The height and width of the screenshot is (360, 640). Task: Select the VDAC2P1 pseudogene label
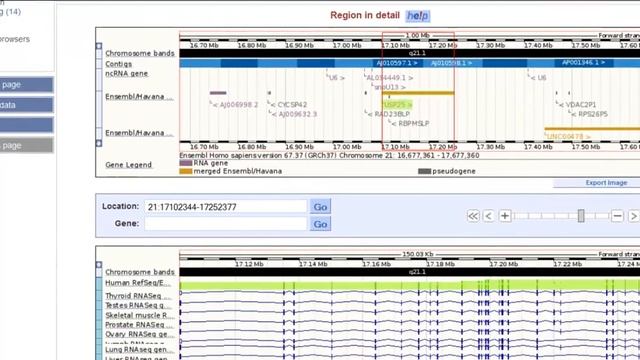(x=578, y=105)
